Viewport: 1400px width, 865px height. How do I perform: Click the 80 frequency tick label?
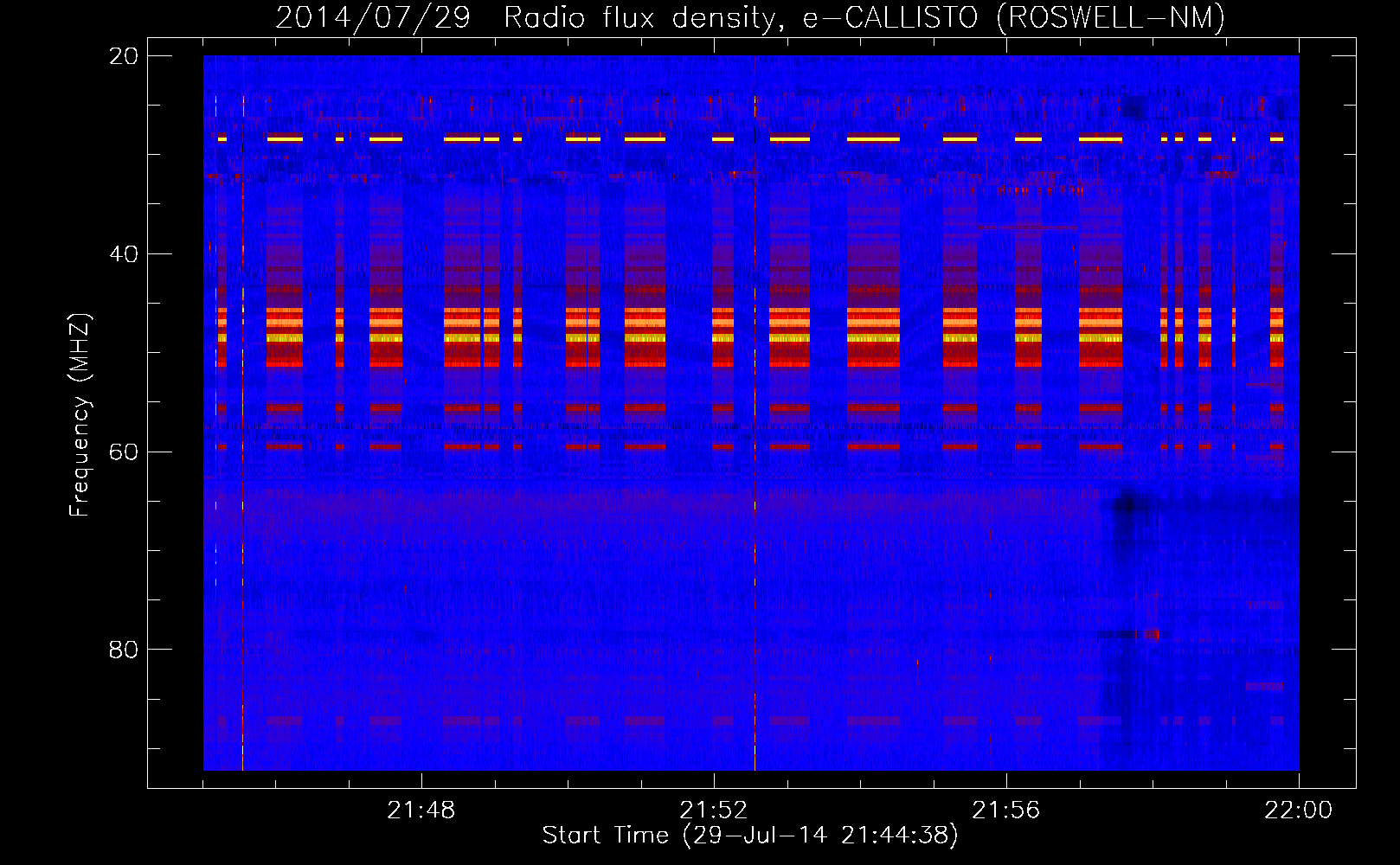coord(124,650)
